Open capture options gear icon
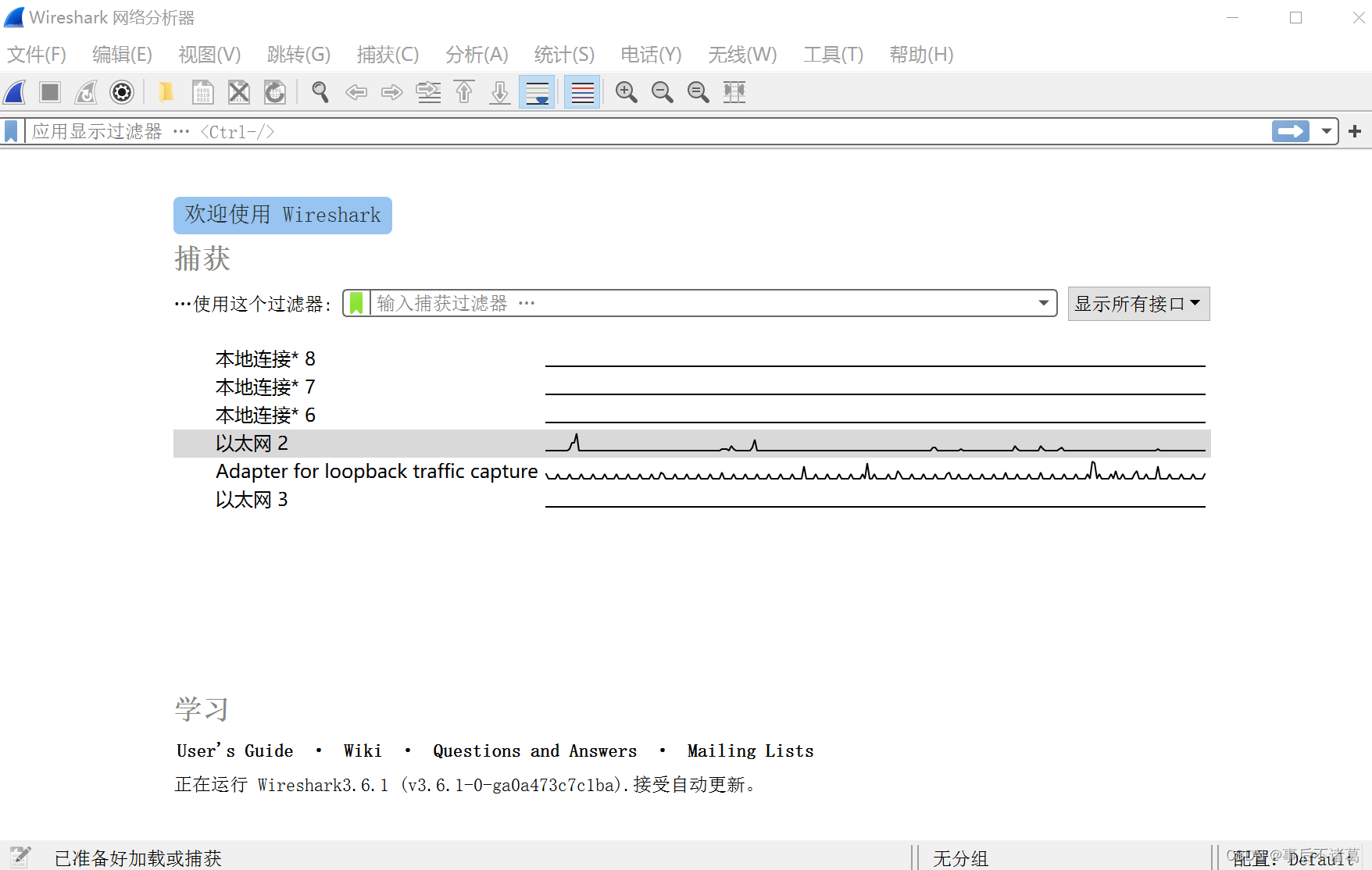Image resolution: width=1372 pixels, height=870 pixels. [122, 92]
